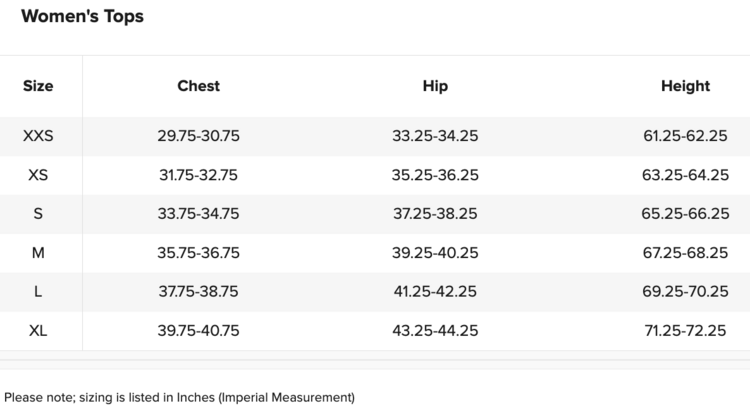Select the Size column header
The image size is (750, 413).
(38, 86)
